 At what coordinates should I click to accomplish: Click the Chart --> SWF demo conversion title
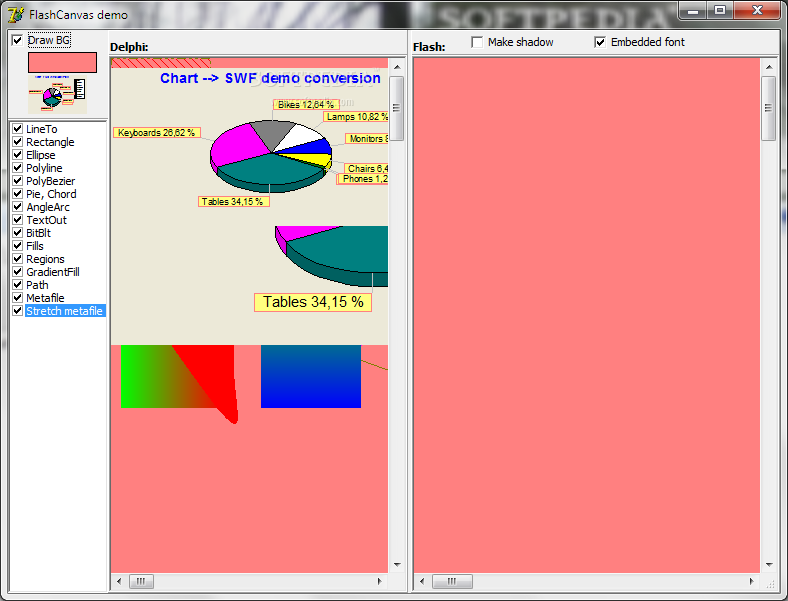coord(270,78)
